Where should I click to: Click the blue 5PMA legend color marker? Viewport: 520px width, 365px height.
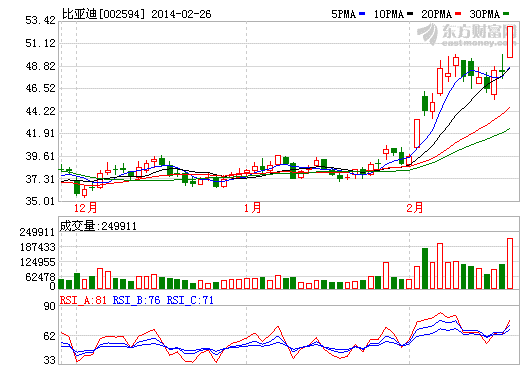(362, 14)
